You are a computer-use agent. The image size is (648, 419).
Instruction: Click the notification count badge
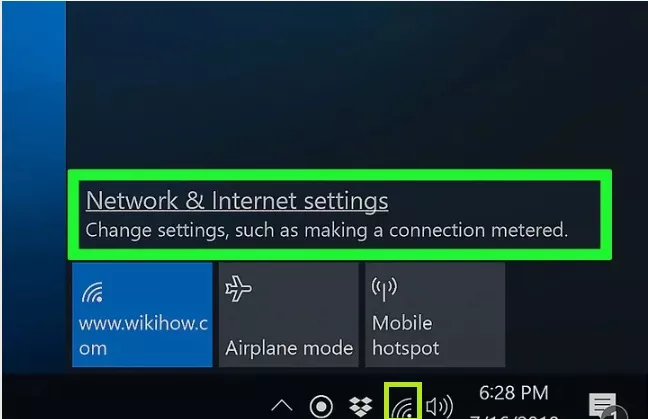coord(614,414)
